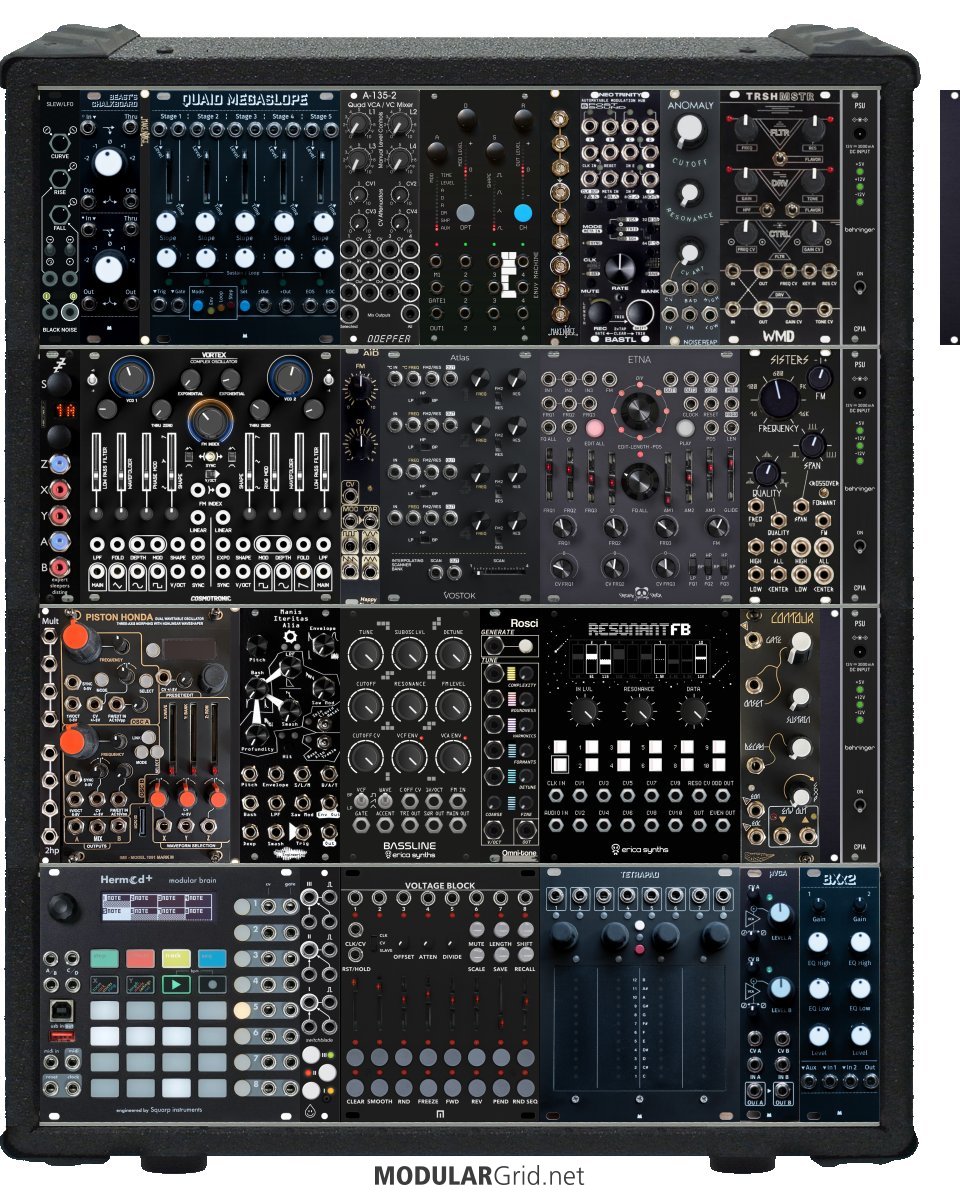Screen dimensions: 960x1197
Task: Click the TUNE knob on Bassline
Action: pyautogui.click(x=366, y=656)
